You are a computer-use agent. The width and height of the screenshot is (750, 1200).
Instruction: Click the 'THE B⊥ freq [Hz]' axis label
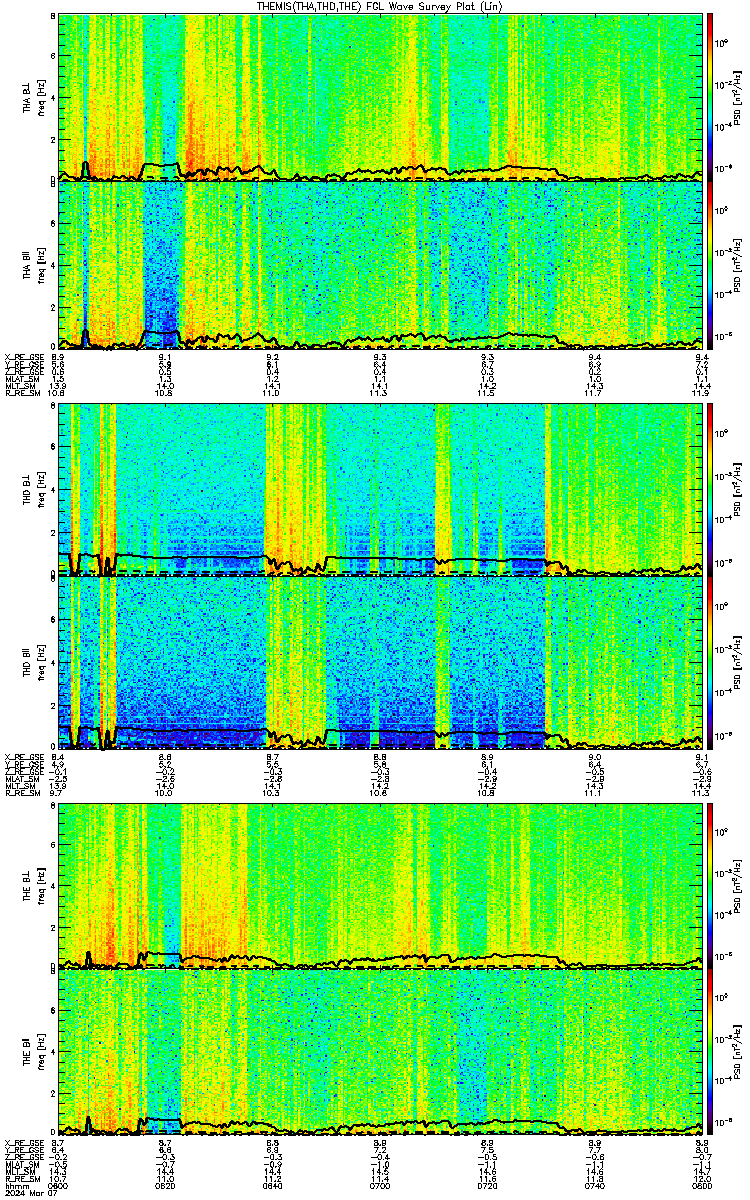coord(32,884)
